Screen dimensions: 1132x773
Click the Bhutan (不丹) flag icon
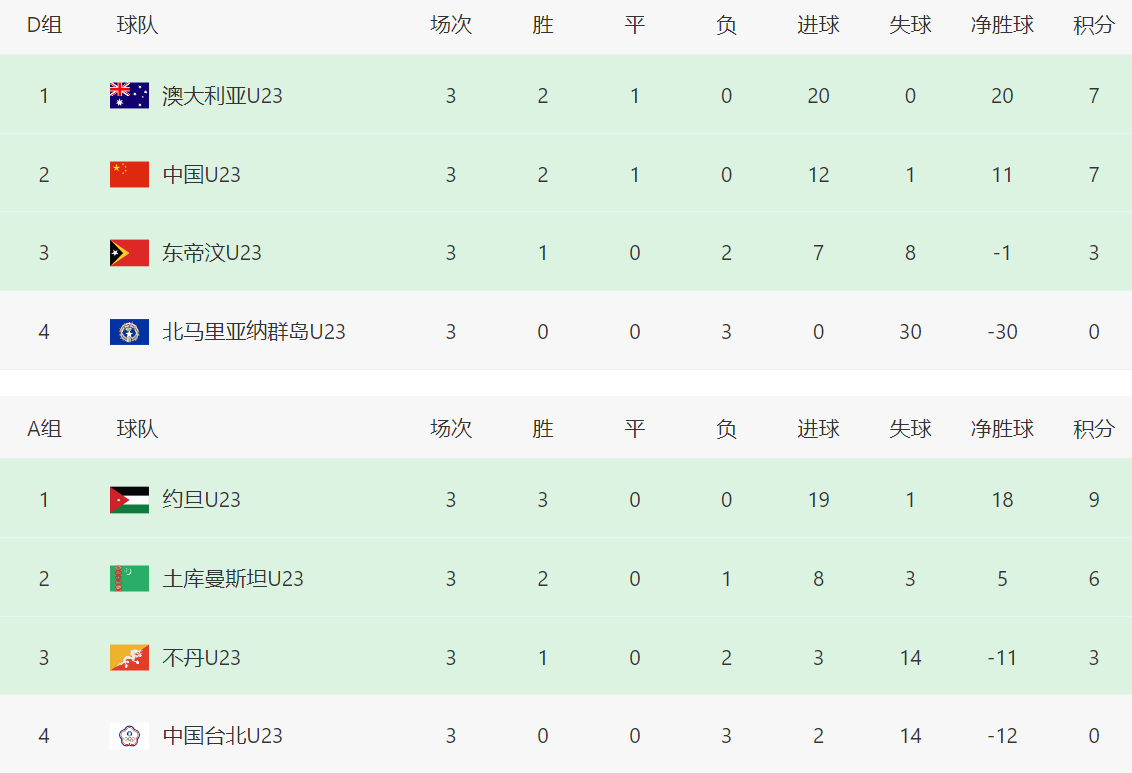(x=129, y=658)
